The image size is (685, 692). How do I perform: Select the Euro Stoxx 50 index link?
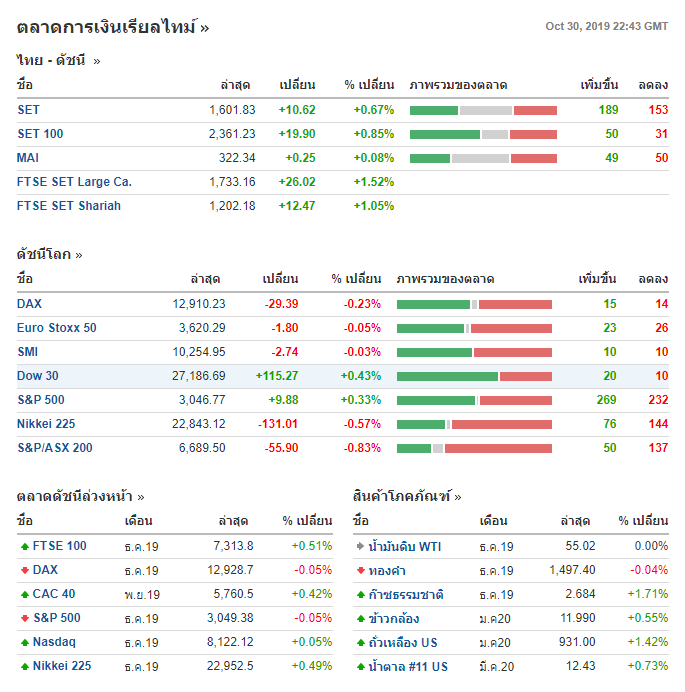click(57, 328)
